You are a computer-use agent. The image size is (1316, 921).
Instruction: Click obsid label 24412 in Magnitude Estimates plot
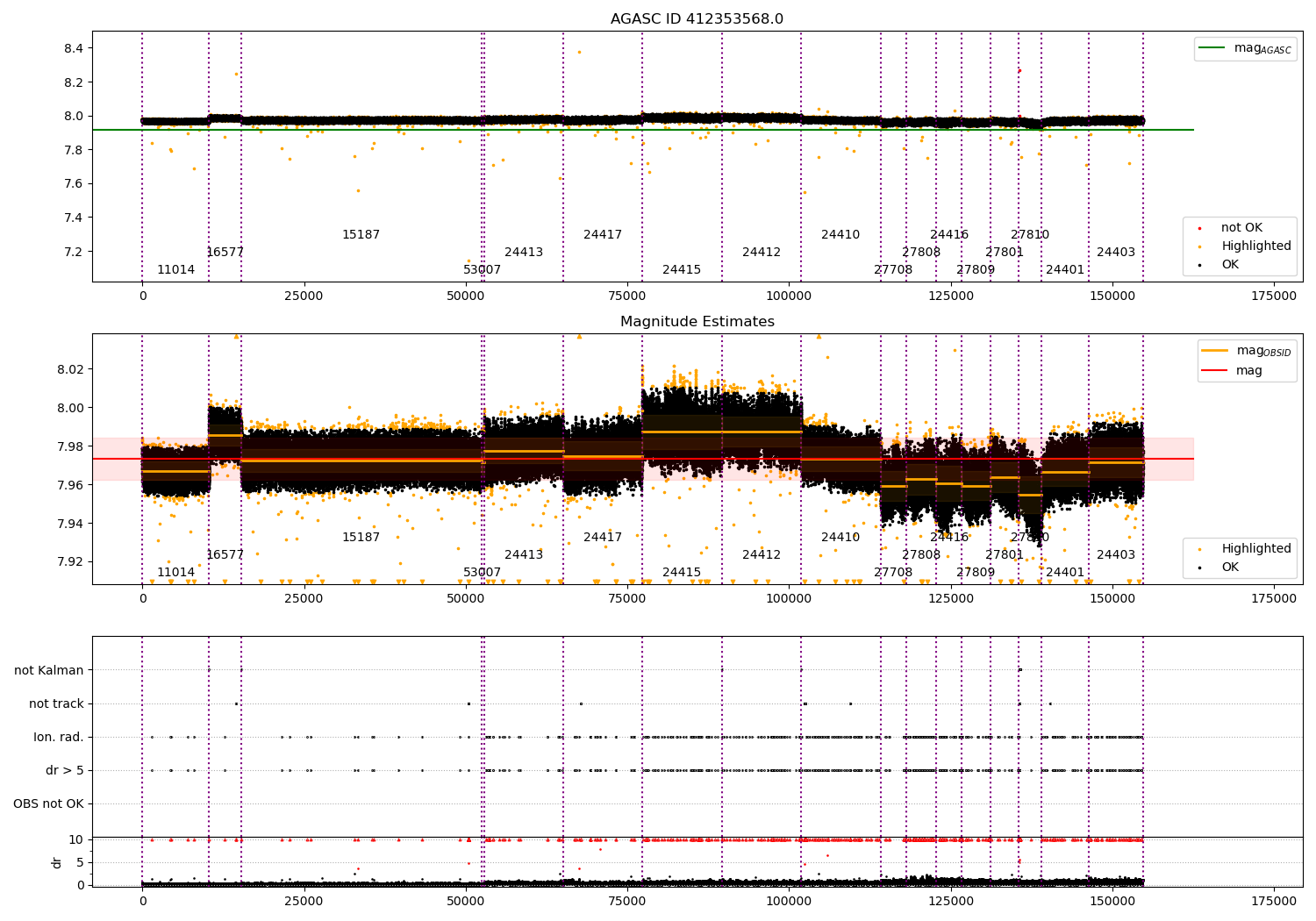[762, 555]
